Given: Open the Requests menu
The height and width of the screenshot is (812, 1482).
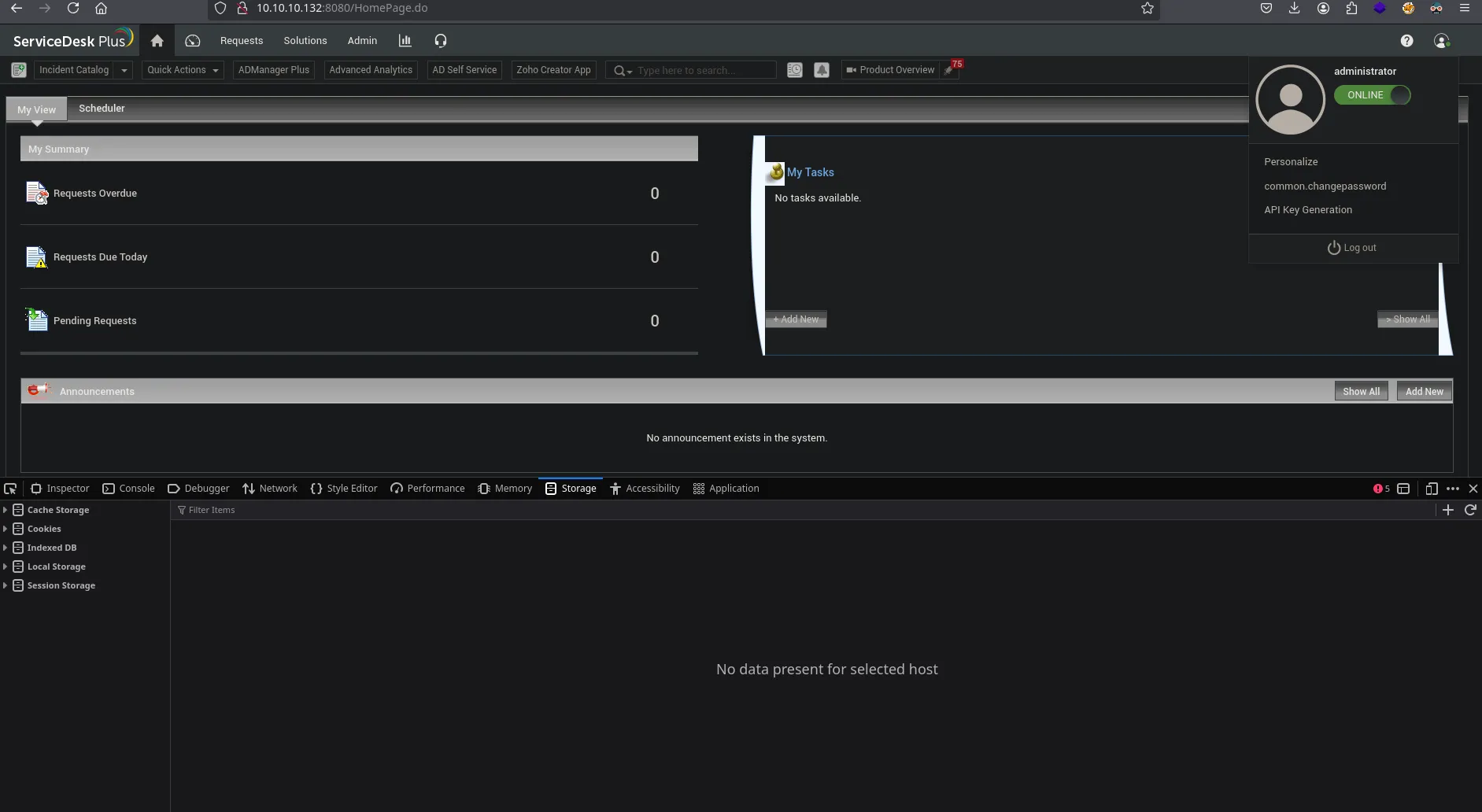Looking at the screenshot, I should 242,41.
